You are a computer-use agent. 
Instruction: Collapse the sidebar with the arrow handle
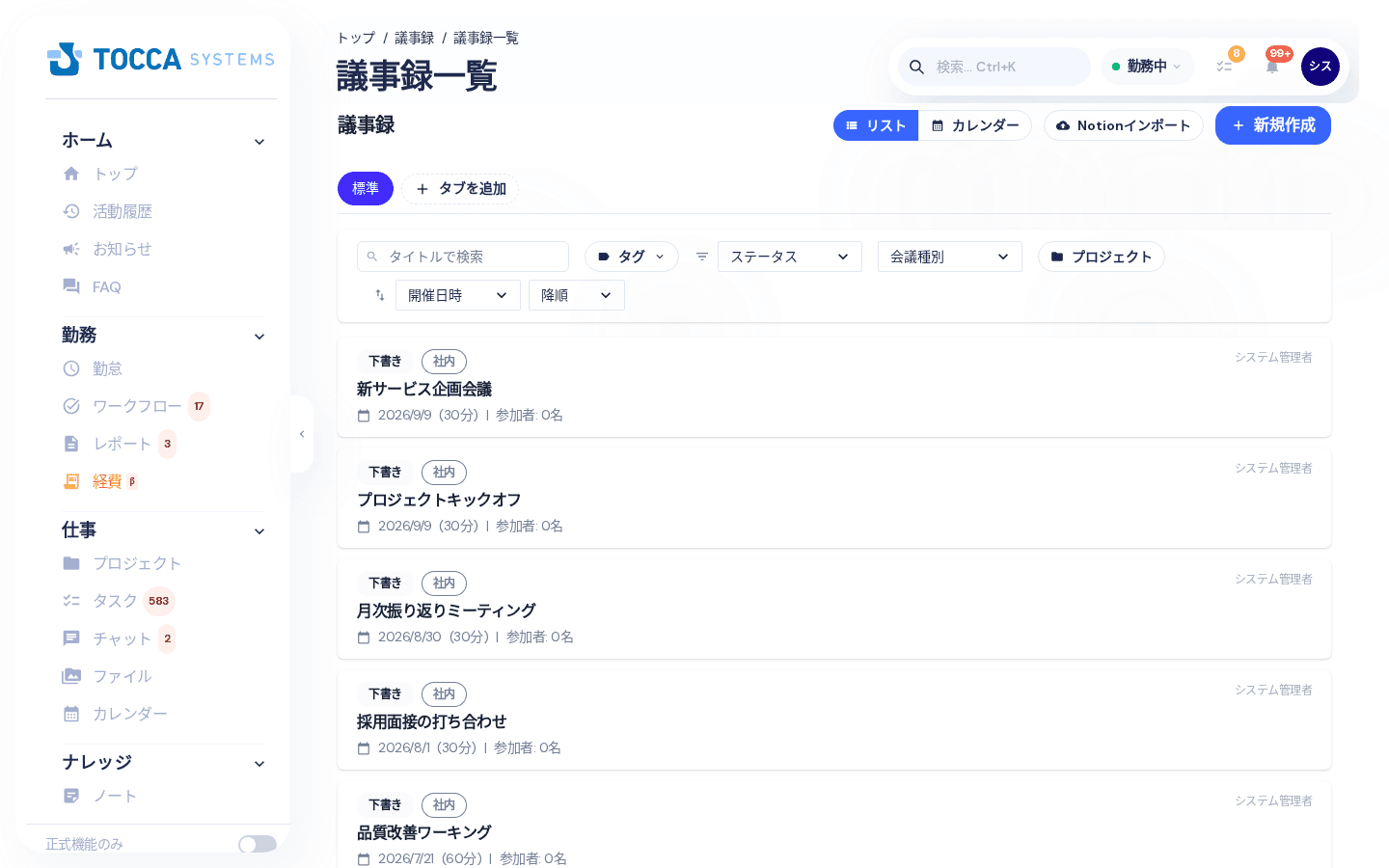302,434
